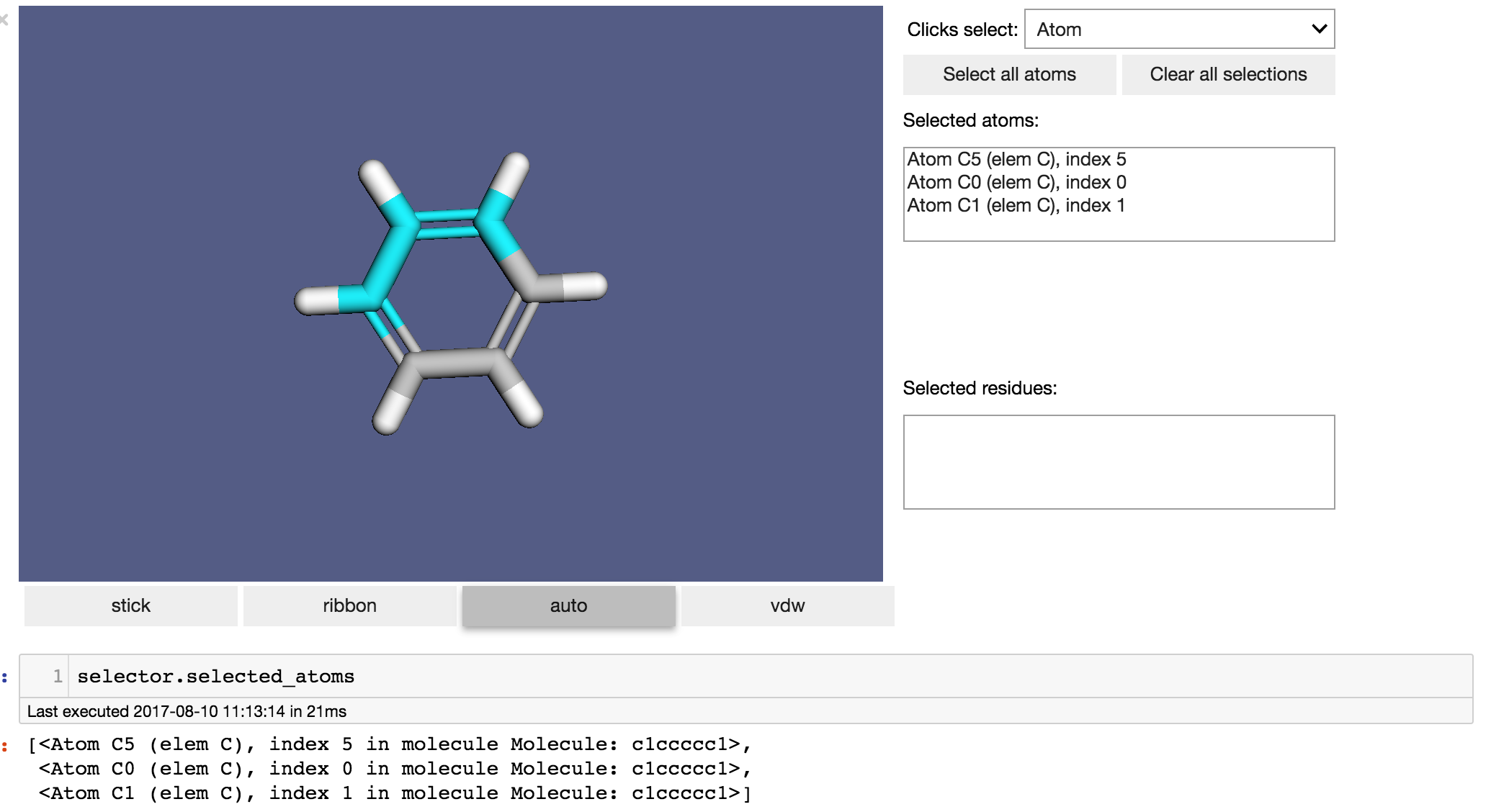Screen dimensions: 1491x812
Task: Click inside the empty Selected residues box
Action: [1118, 461]
